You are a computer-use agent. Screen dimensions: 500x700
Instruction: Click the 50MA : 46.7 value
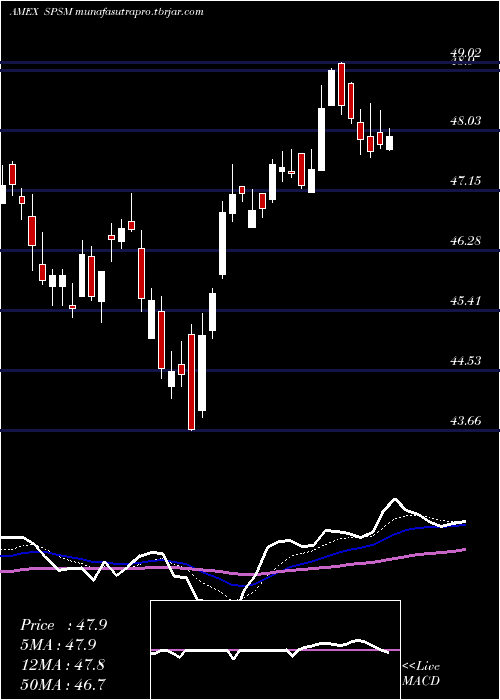coord(63,684)
